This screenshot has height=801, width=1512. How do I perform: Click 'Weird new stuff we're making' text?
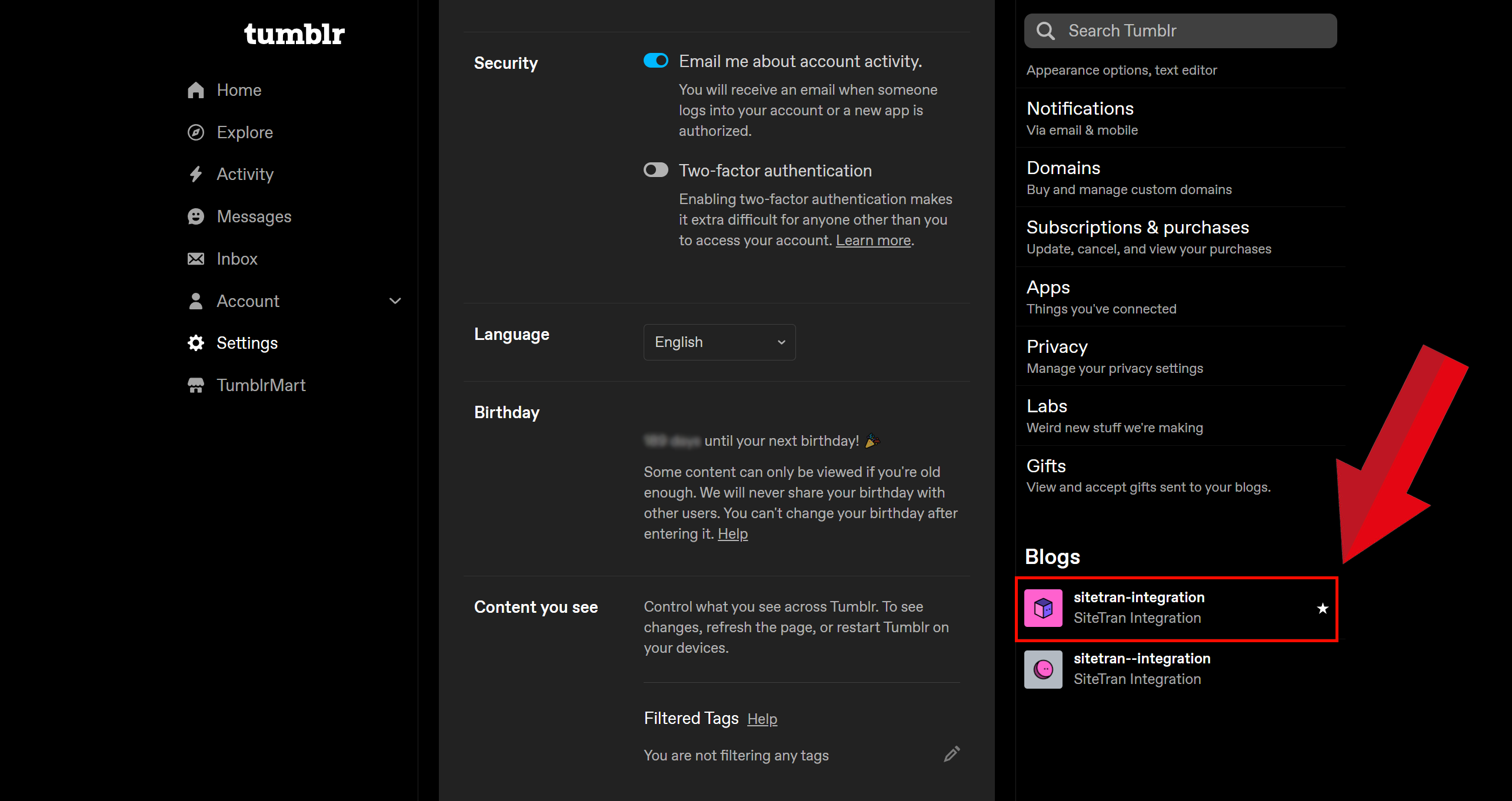click(1115, 428)
